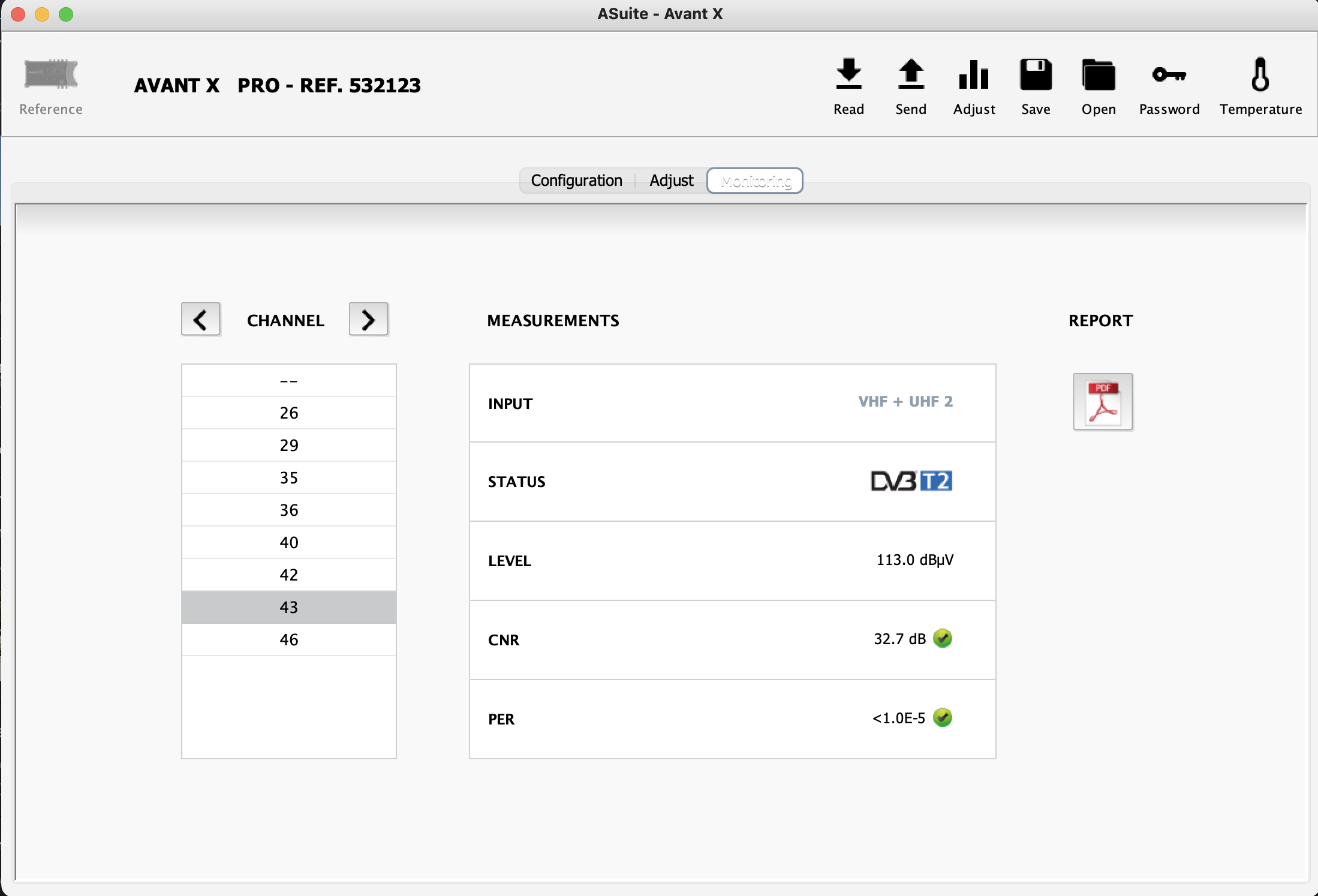Click the Send upload icon

911,75
